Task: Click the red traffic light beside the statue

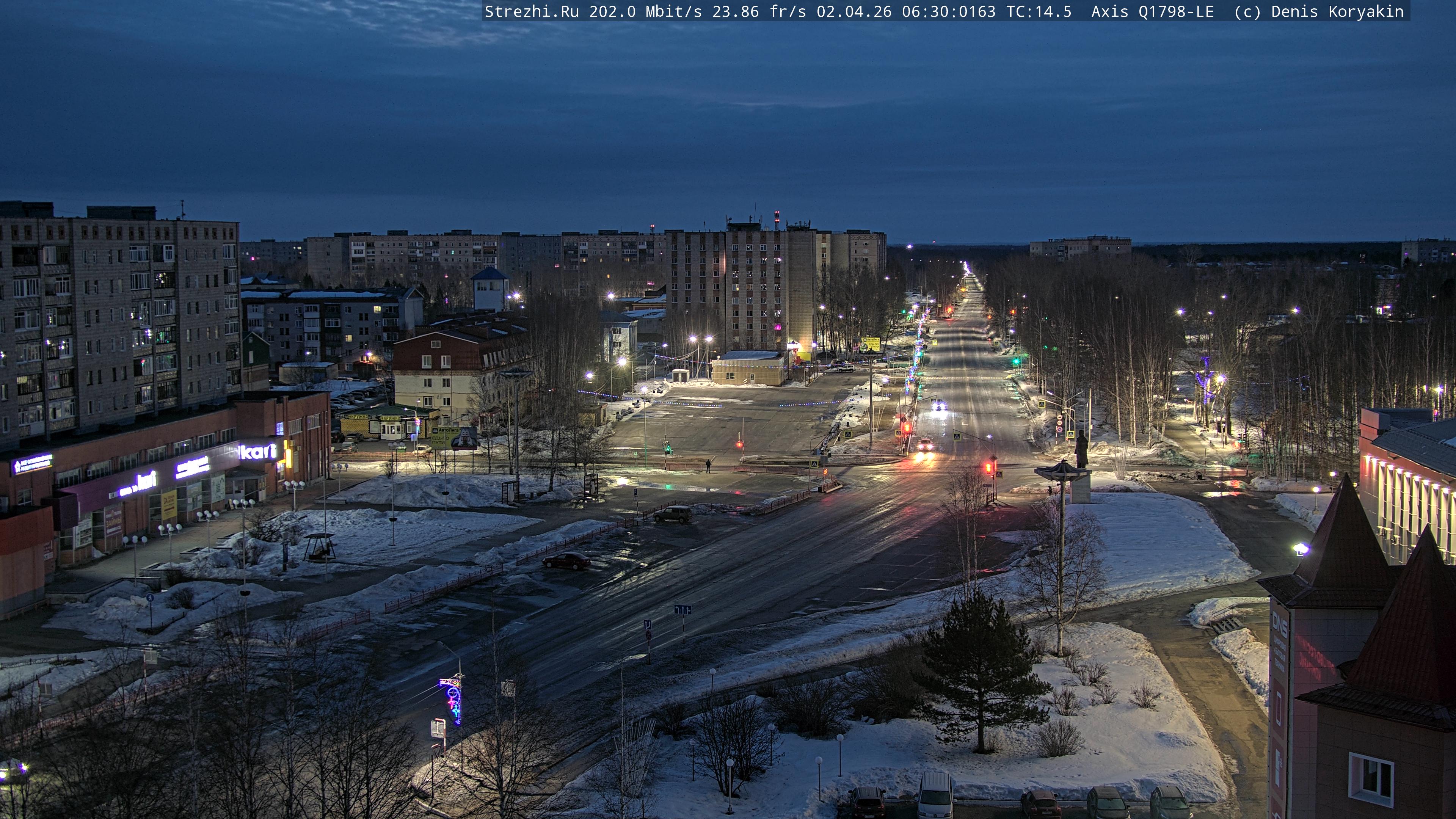Action: click(989, 468)
